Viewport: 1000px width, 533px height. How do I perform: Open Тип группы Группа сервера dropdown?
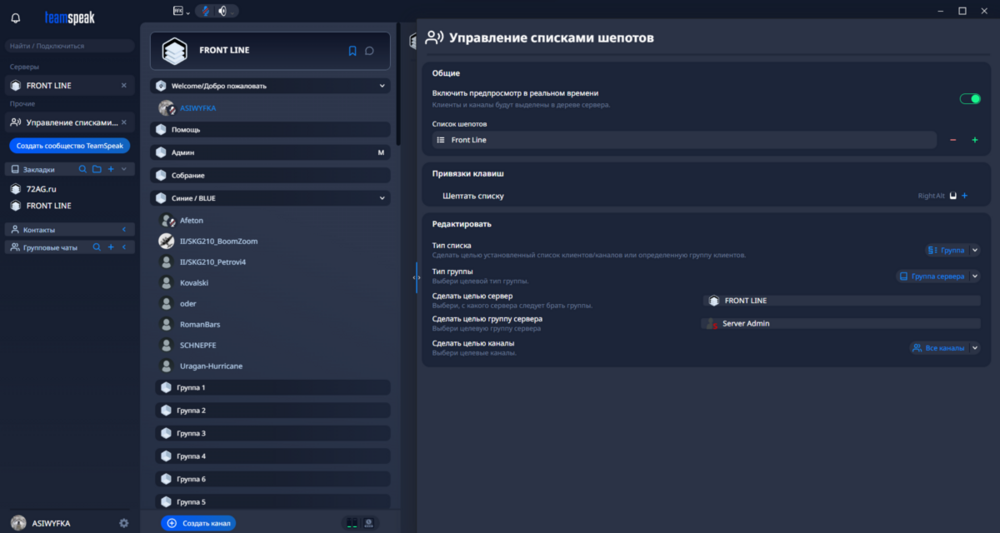click(x=938, y=277)
